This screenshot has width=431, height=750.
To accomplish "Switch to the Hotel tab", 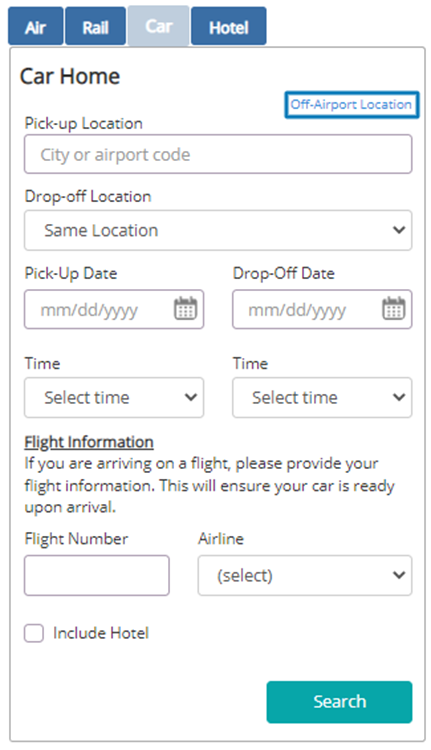I will tap(229, 26).
